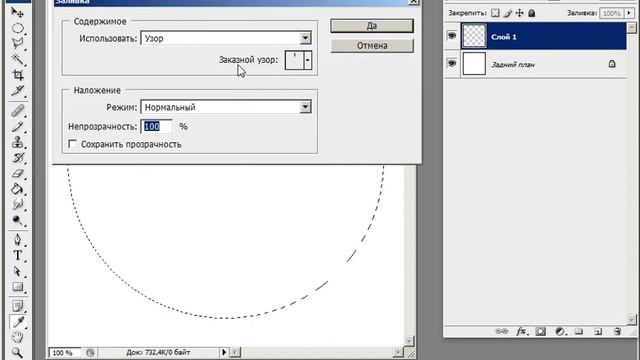This screenshot has height=360, width=640.
Task: Create a new layer icon
Action: [598, 331]
